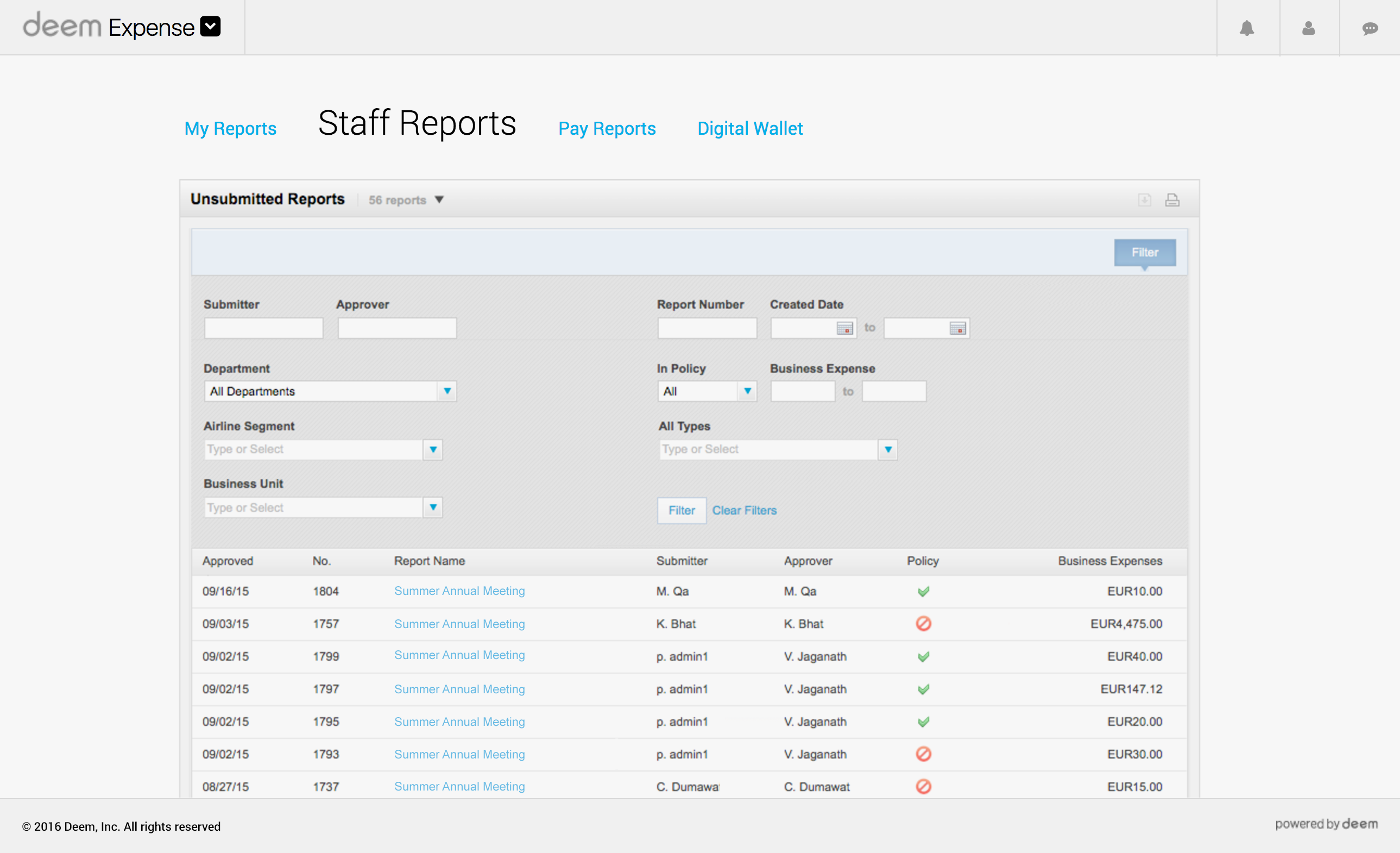Open the notifications bell icon

click(x=1247, y=28)
